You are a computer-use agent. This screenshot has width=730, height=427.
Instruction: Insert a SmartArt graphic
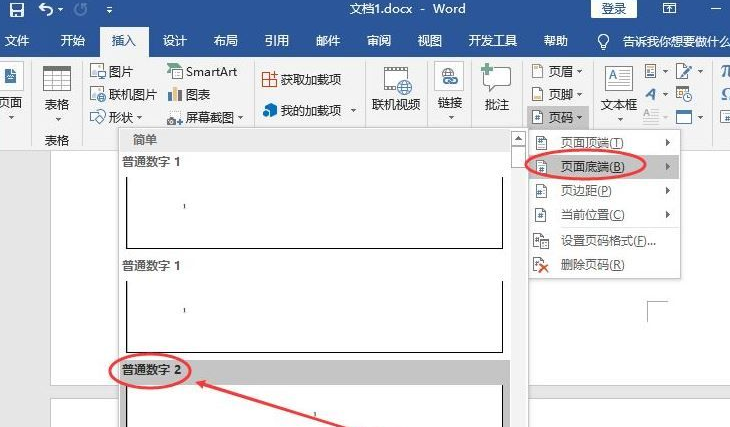pos(202,72)
